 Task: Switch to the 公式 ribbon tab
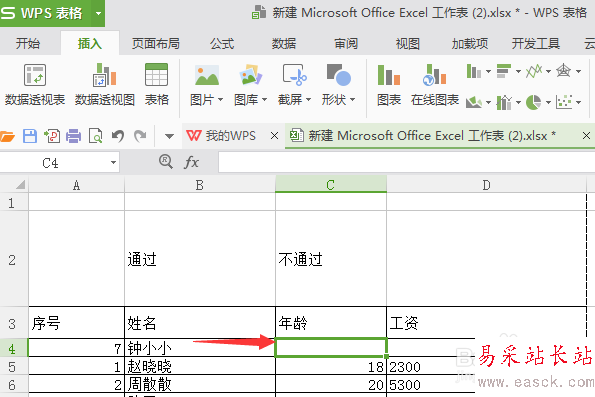pyautogui.click(x=222, y=43)
